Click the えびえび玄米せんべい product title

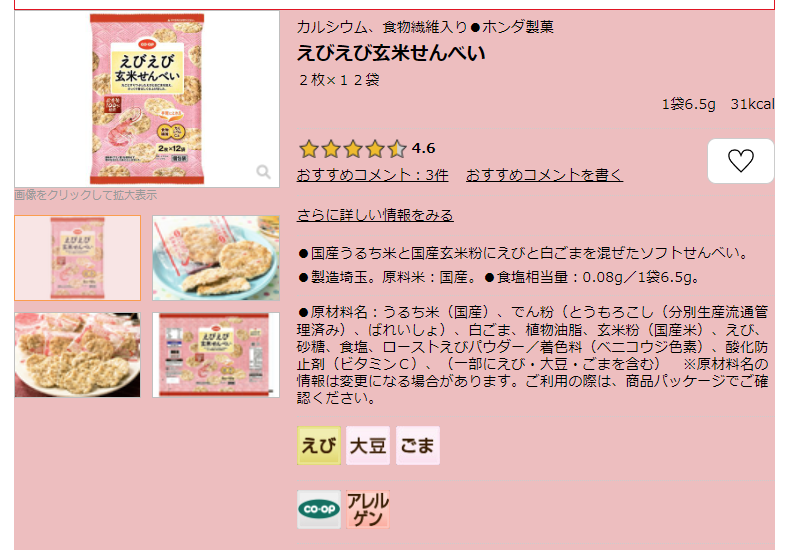tap(391, 53)
